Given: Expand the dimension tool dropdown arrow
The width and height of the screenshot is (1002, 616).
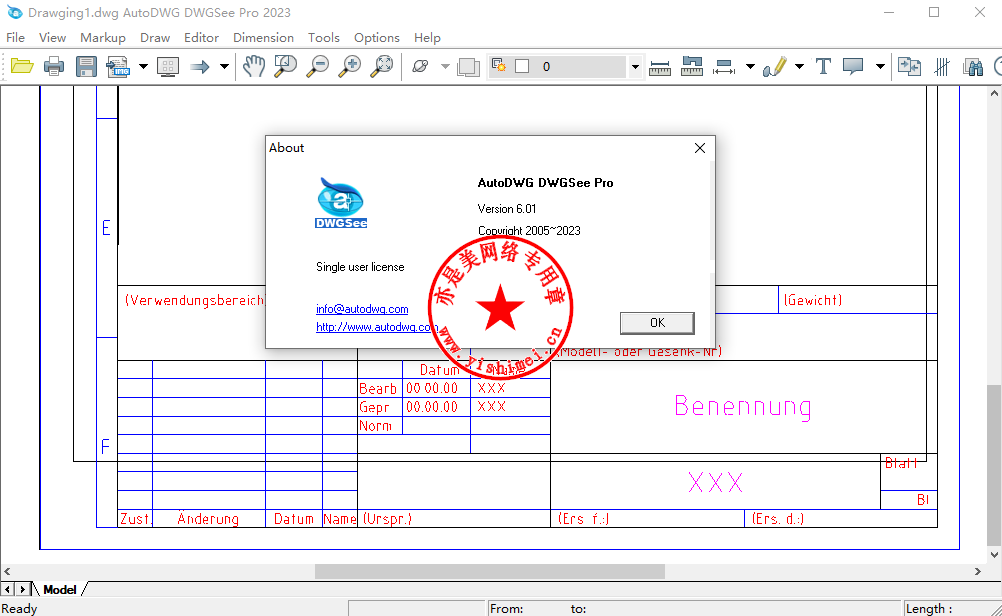Looking at the screenshot, I should tap(750, 66).
